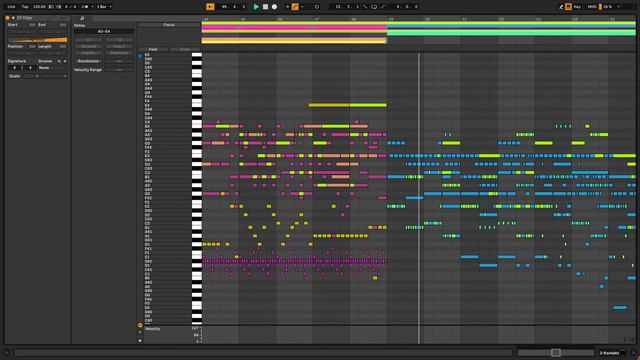Click the Session Record circle button
The image size is (640, 360).
point(317,7)
